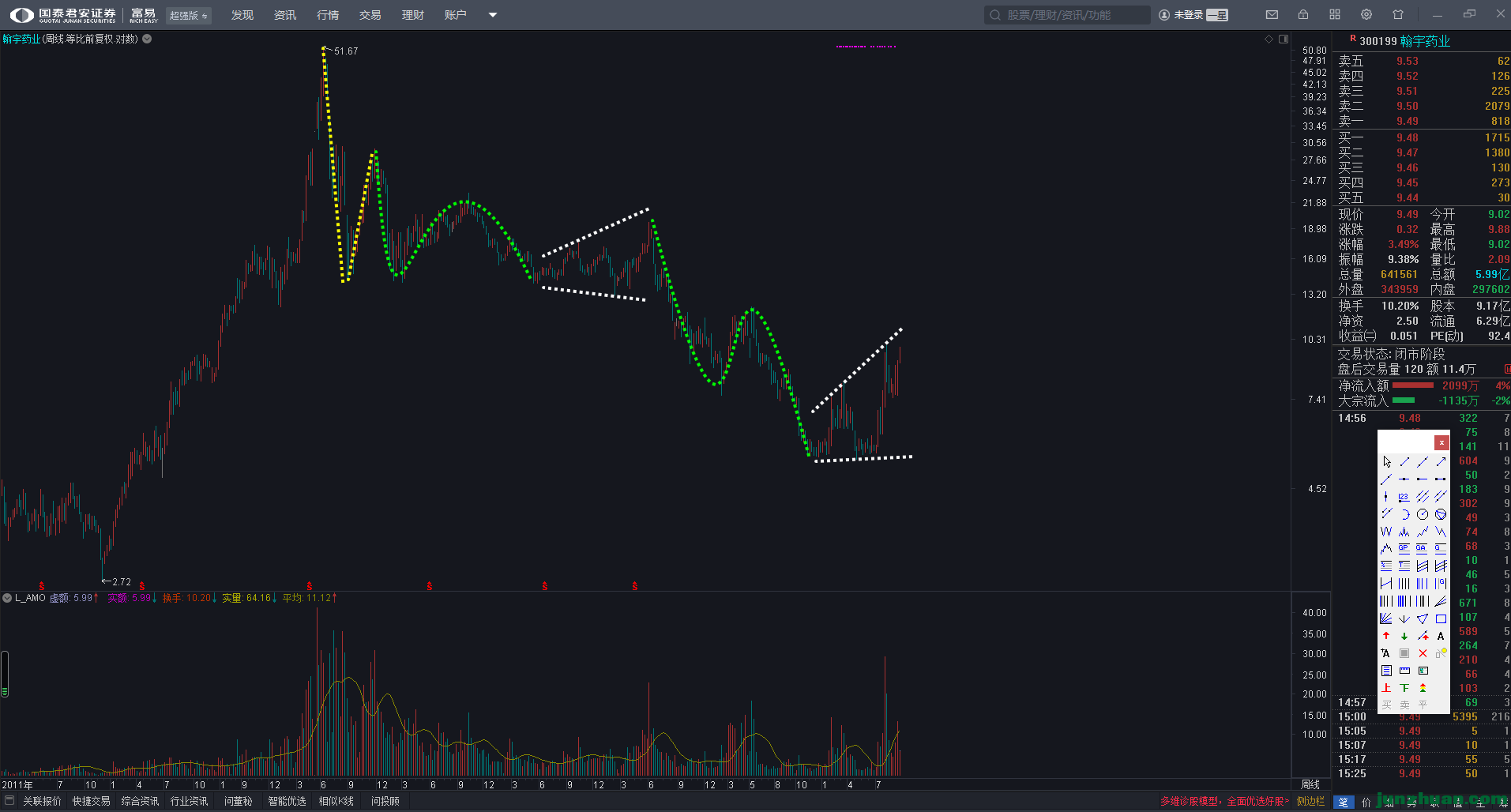
Task: Click the red 上 marker tool
Action: (1386, 688)
